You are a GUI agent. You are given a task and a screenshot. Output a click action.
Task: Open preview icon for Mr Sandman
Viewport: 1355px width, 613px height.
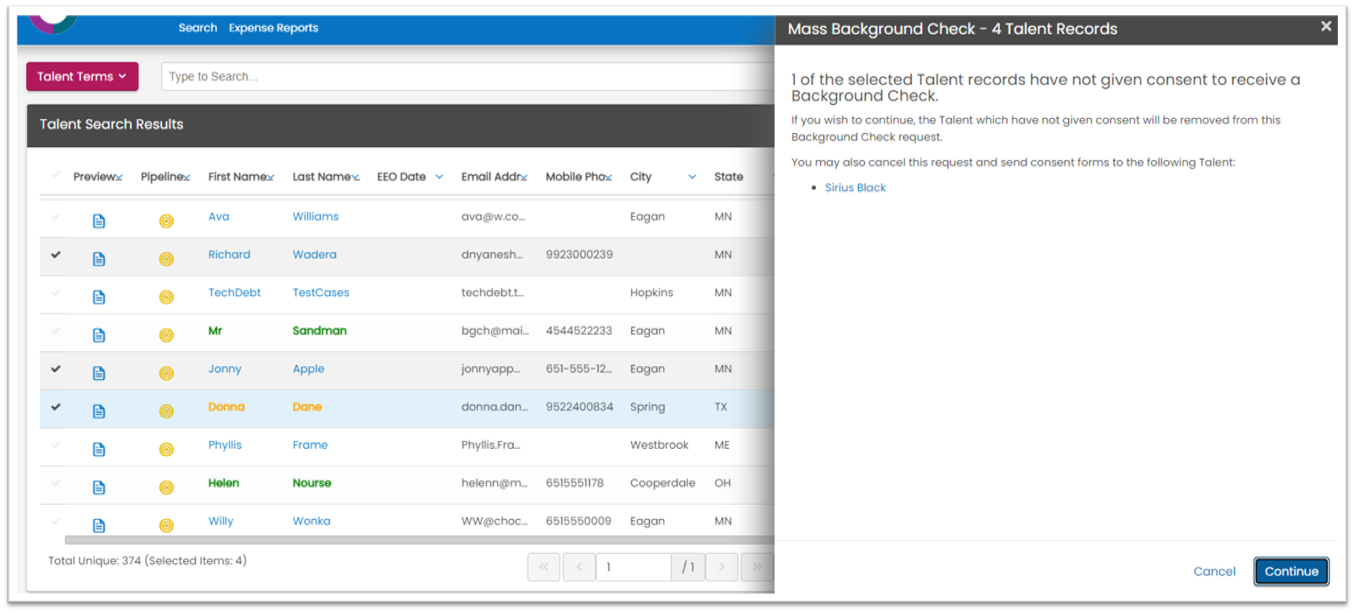[x=99, y=335]
